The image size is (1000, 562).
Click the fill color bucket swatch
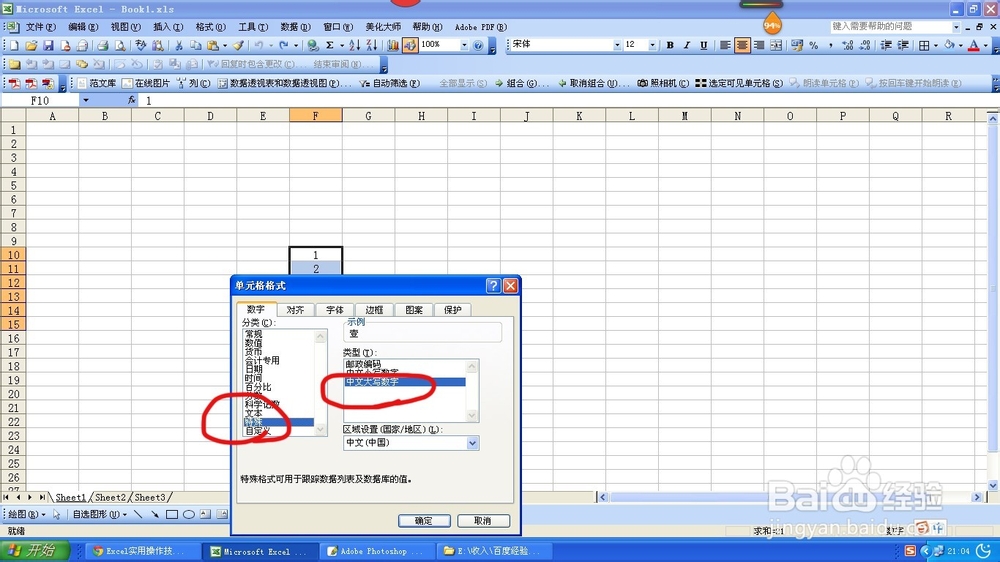[950, 45]
